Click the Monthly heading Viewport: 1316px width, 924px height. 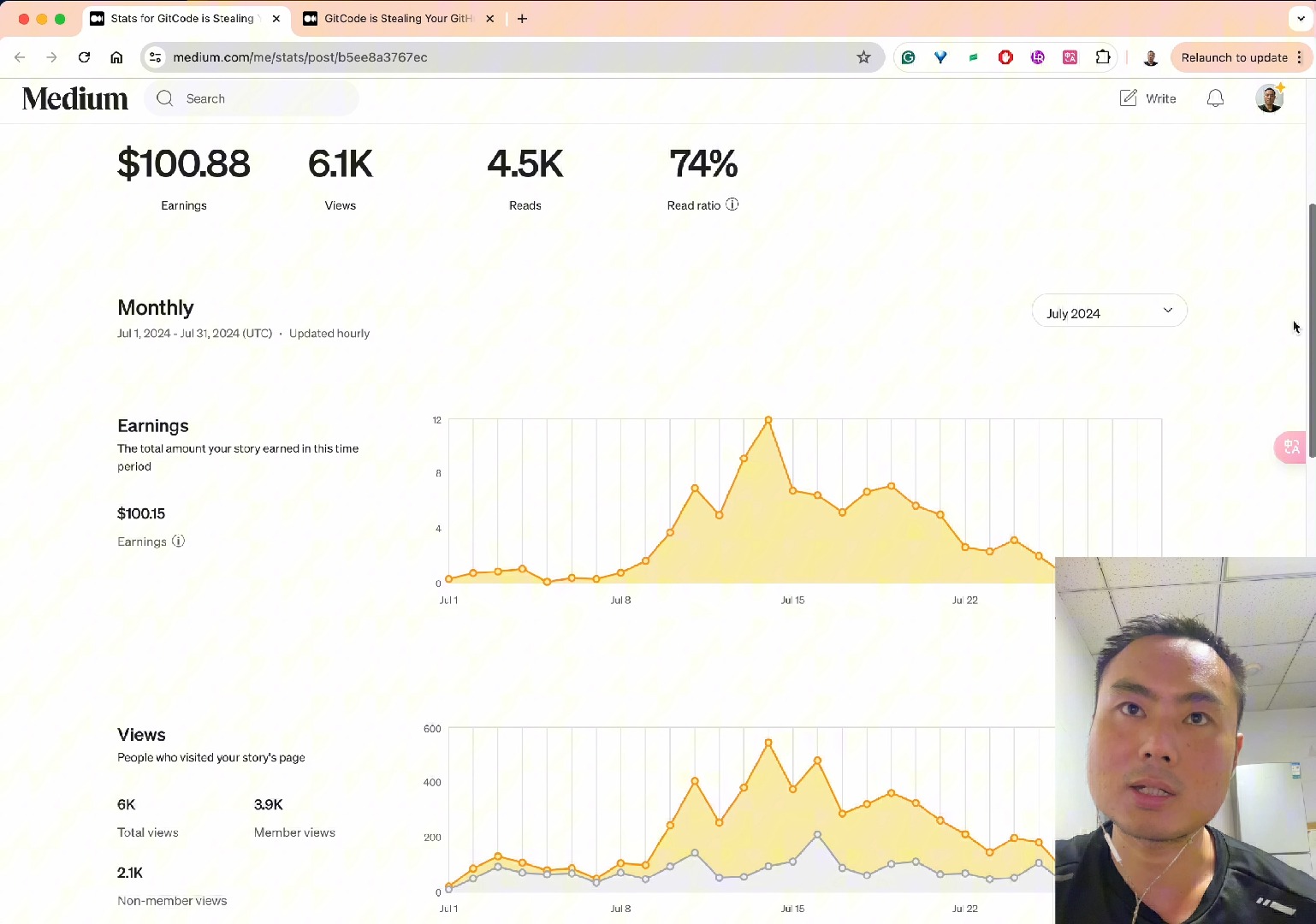tap(156, 307)
